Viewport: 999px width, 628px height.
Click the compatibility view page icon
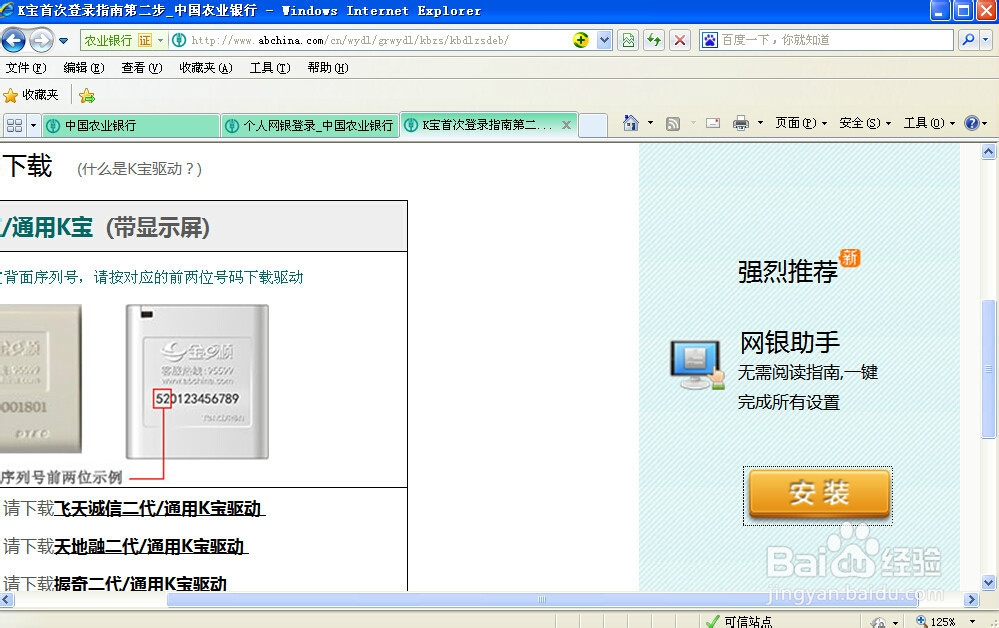pyautogui.click(x=628, y=40)
